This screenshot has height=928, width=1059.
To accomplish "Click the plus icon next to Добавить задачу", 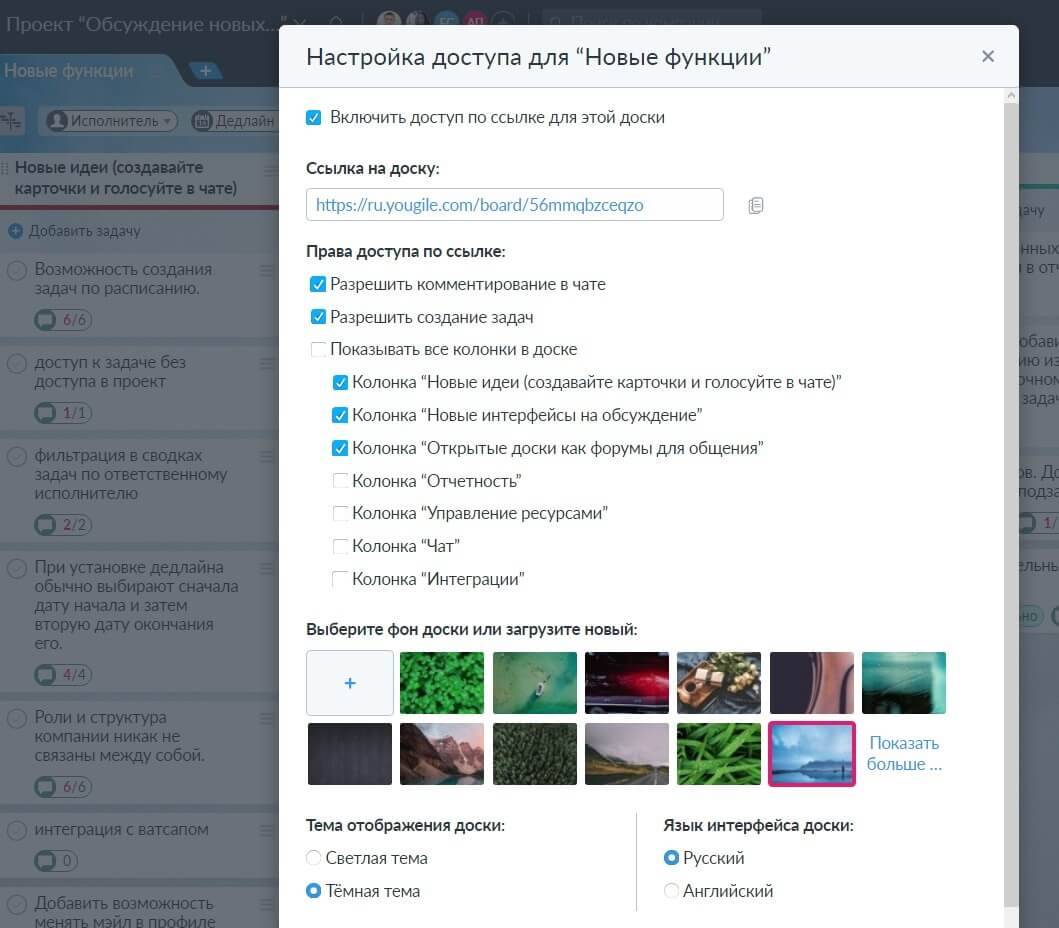I will [x=15, y=231].
